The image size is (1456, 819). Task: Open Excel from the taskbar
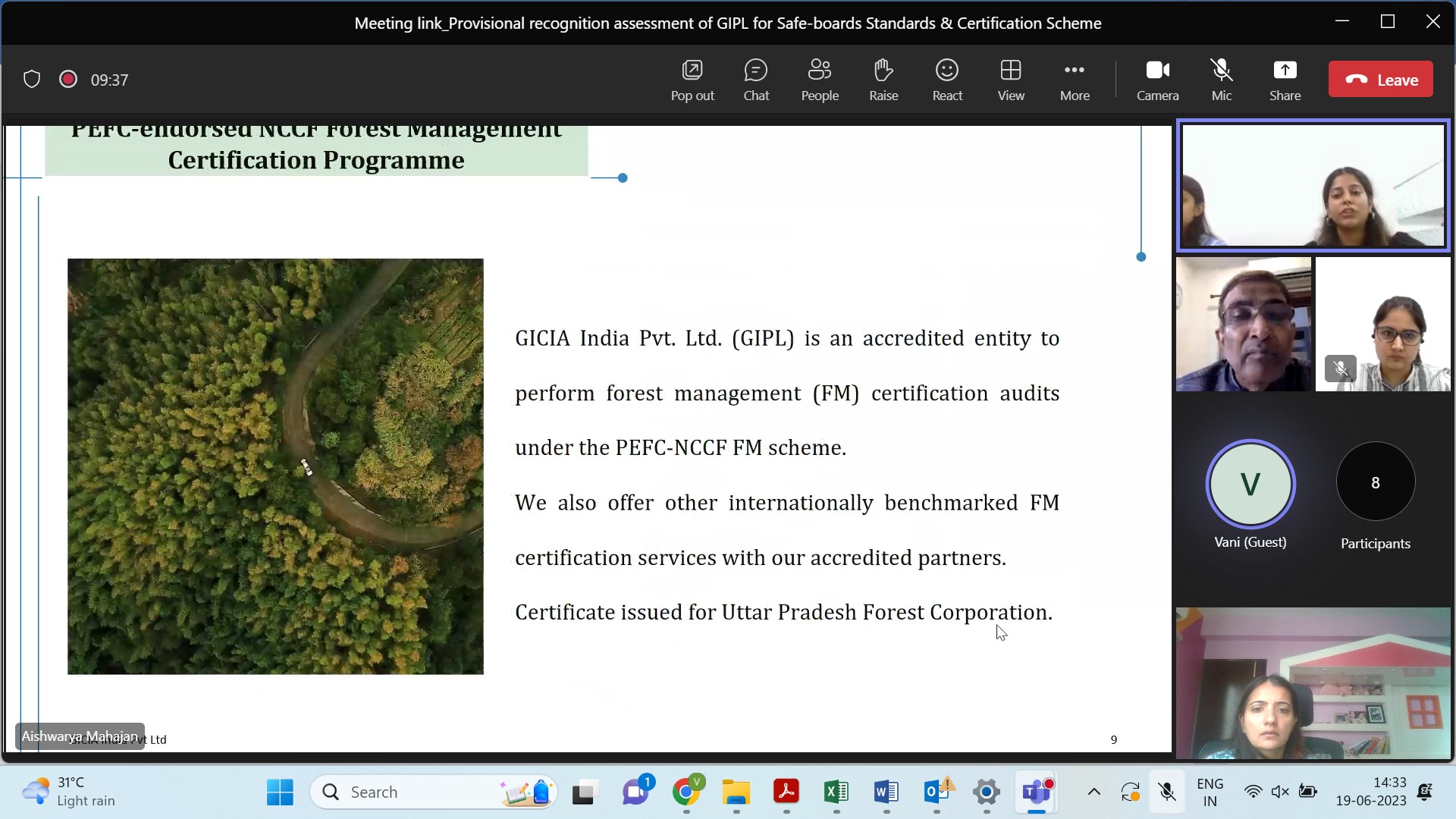pos(836,792)
